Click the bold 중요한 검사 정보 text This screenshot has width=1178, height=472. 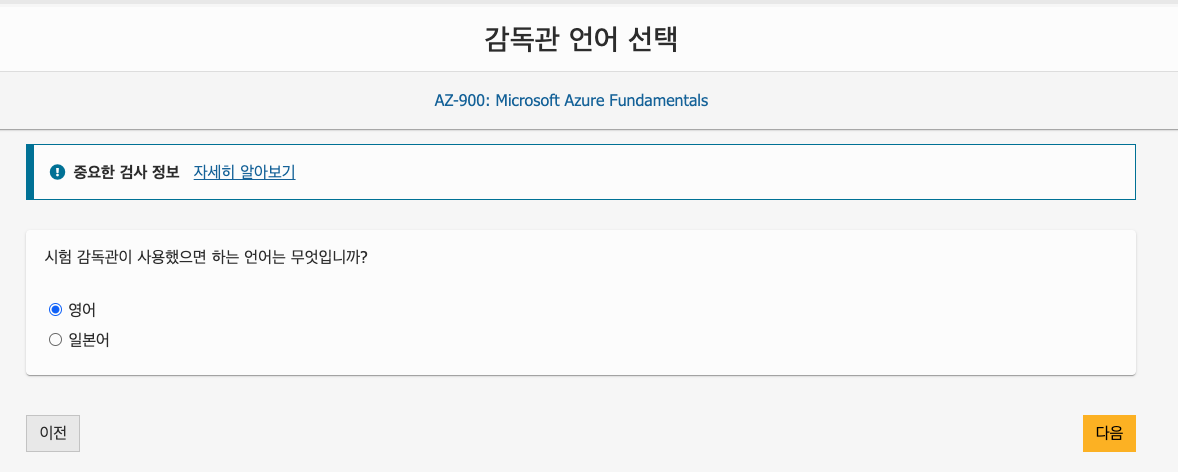coord(126,172)
